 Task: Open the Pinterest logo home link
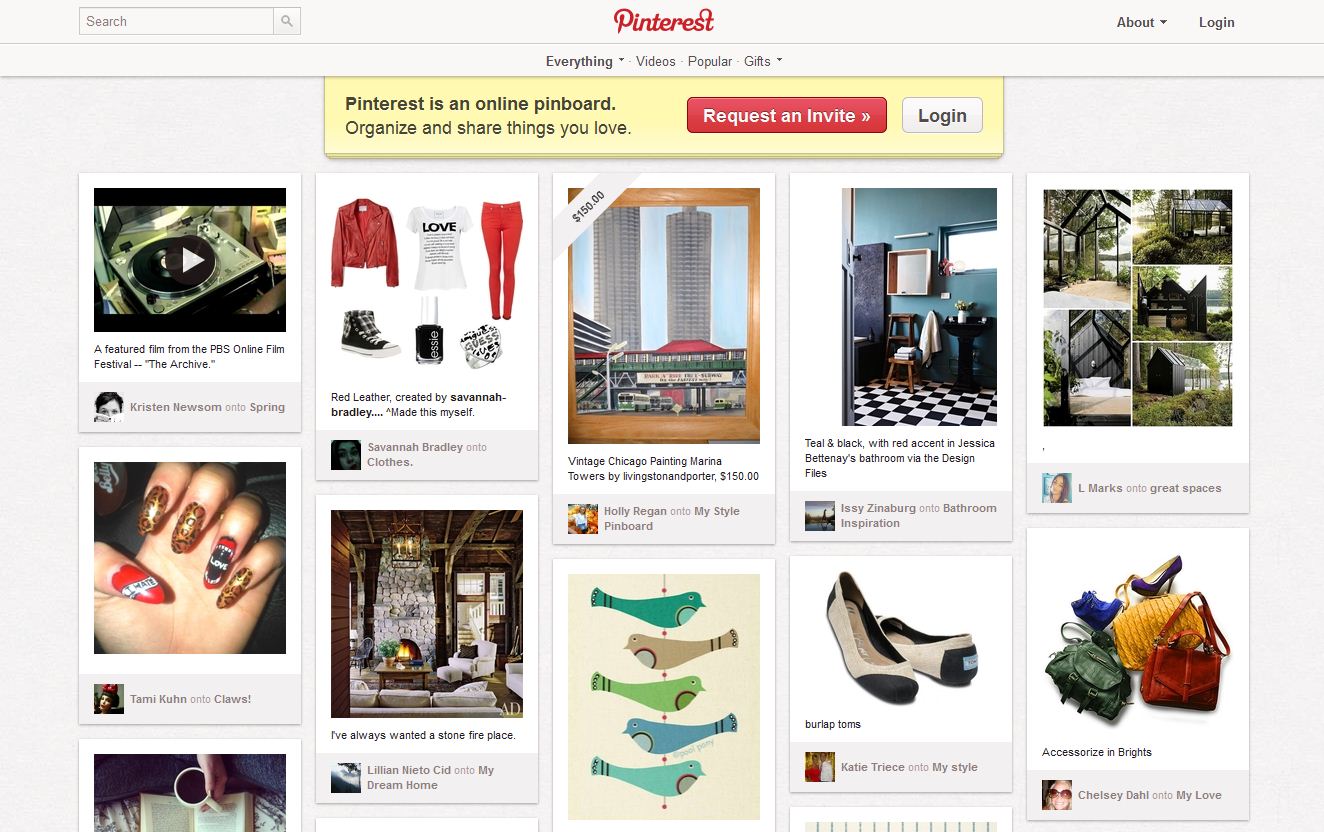pos(664,21)
